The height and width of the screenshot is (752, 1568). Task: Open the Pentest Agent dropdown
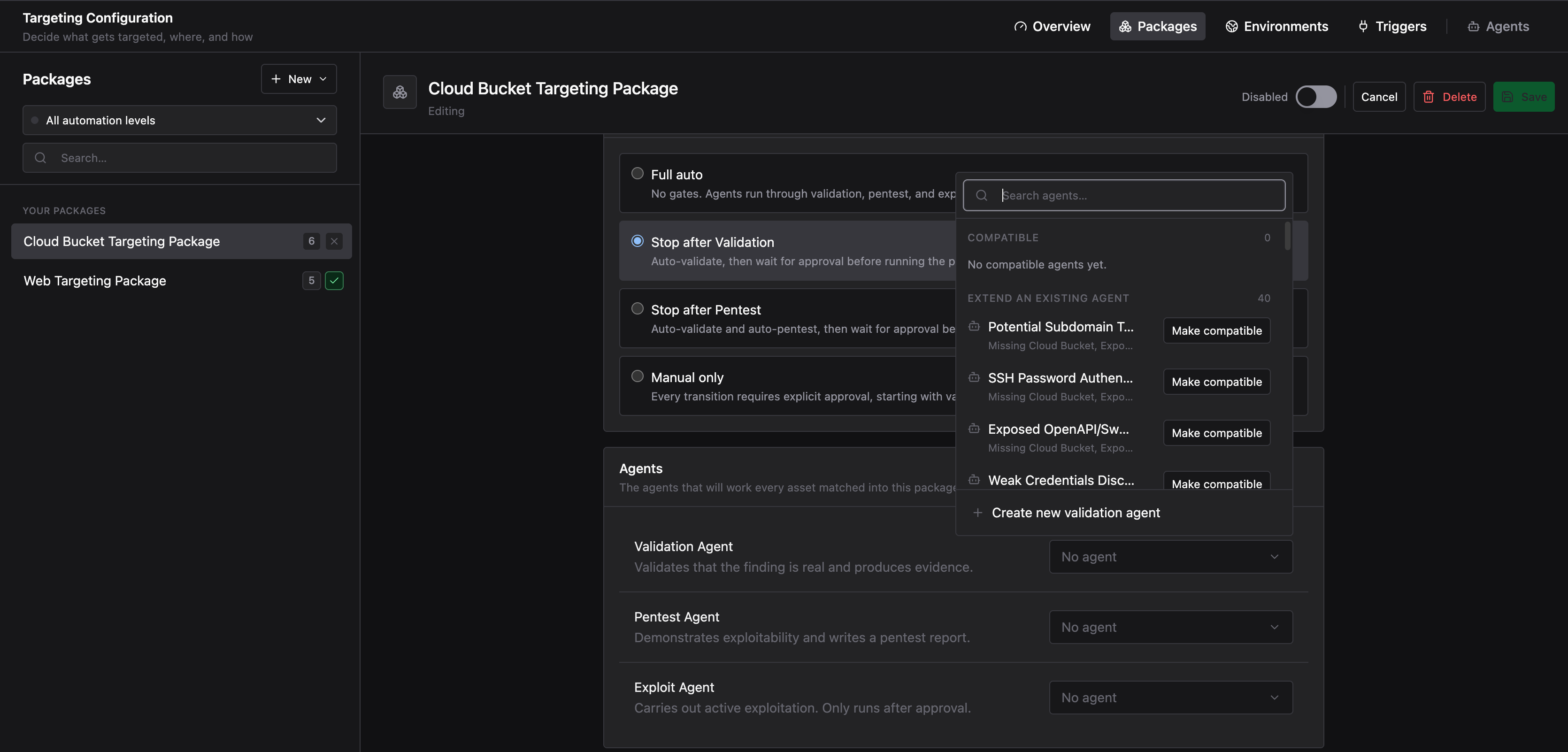(x=1170, y=627)
